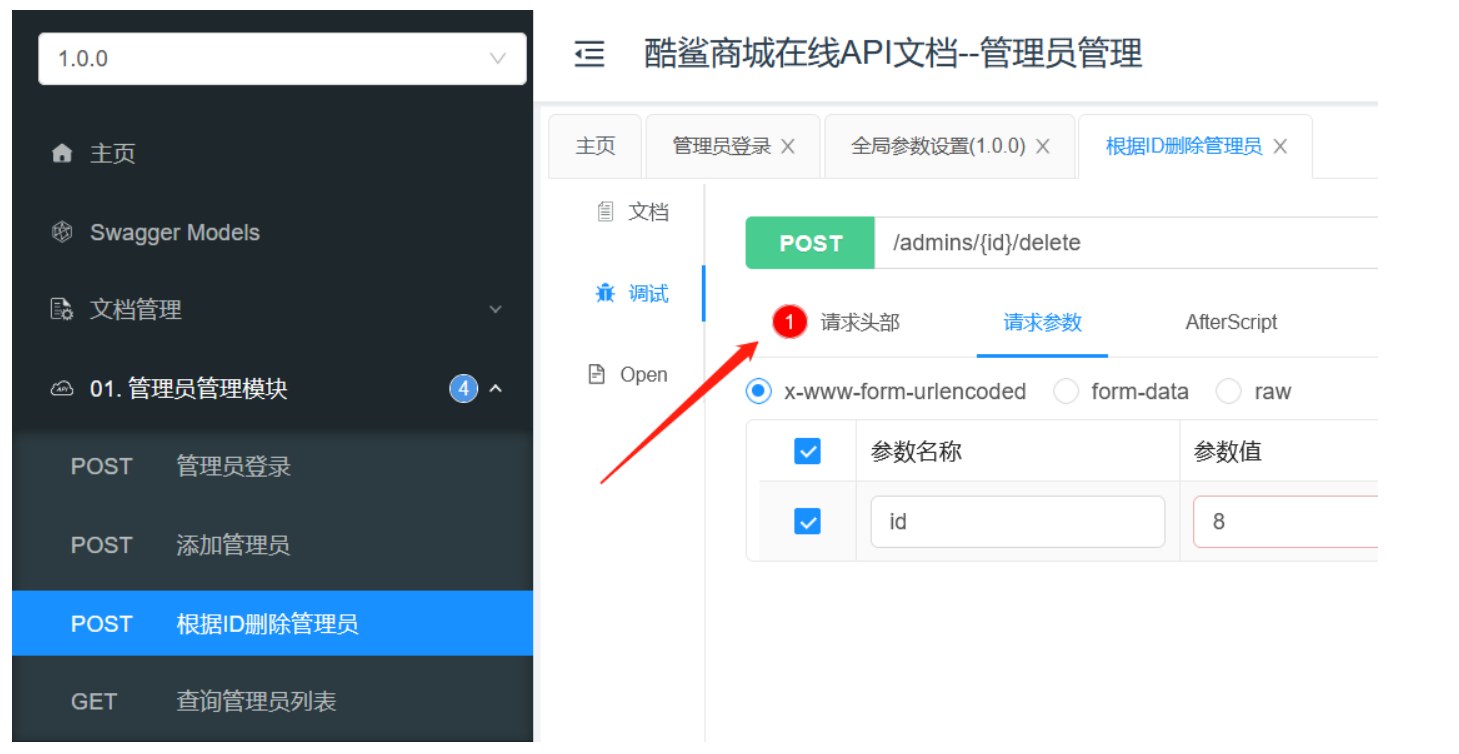Select the form-data radio button

(x=1066, y=391)
